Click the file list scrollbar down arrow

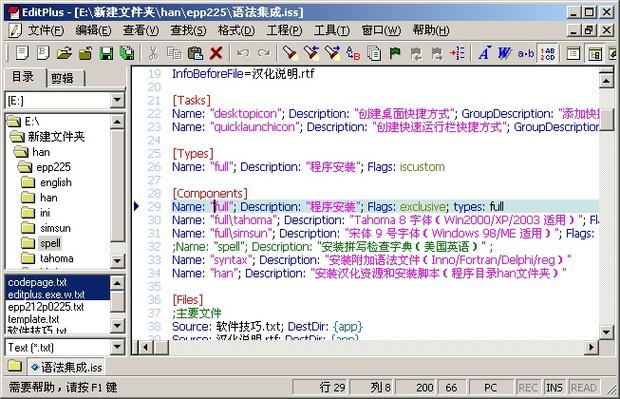117,325
